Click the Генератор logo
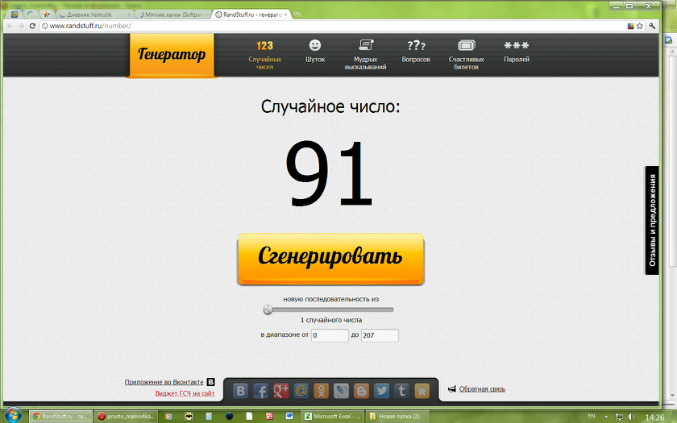The width and height of the screenshot is (677, 423). click(x=171, y=55)
